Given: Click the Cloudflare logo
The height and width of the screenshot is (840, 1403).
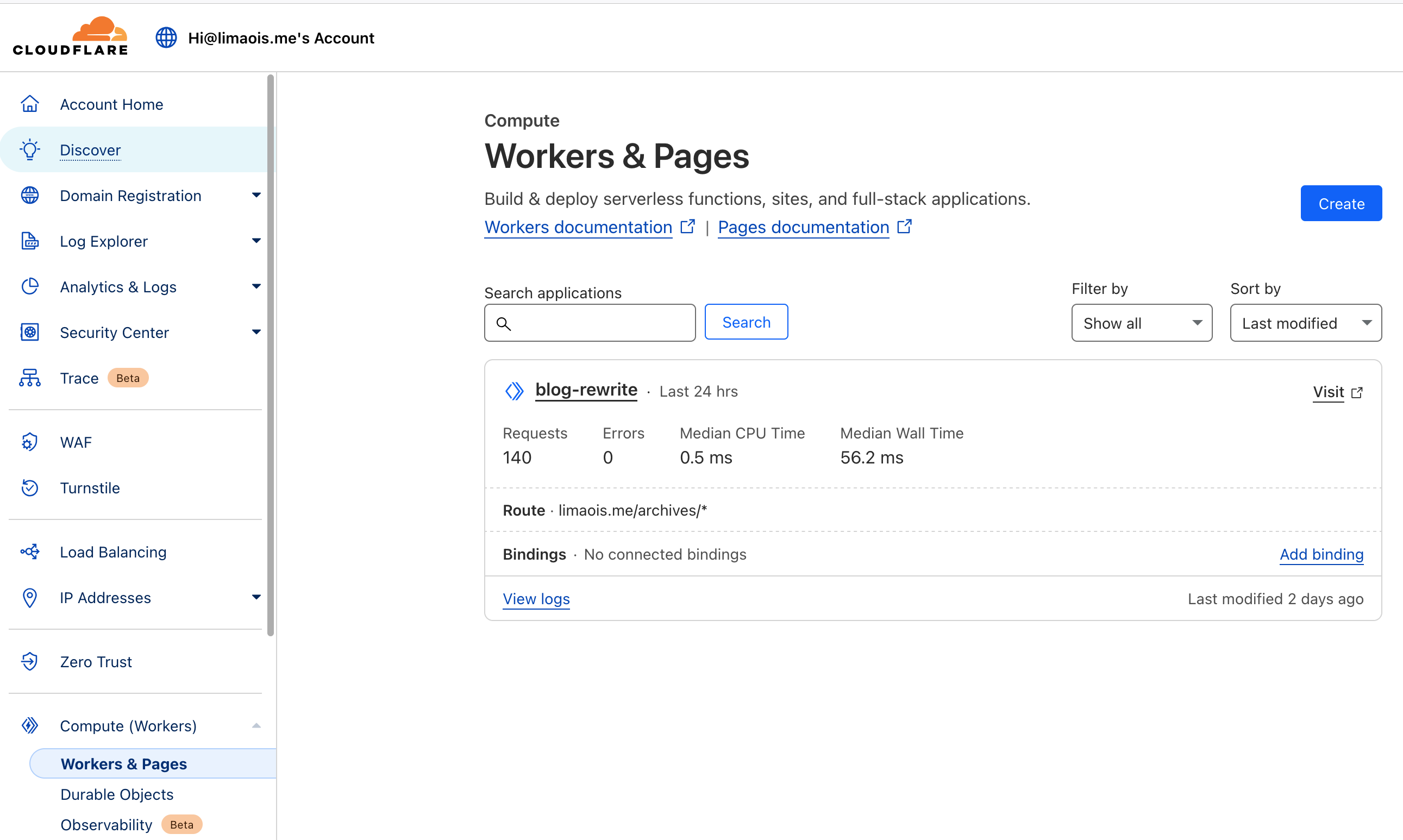Looking at the screenshot, I should coord(70,36).
